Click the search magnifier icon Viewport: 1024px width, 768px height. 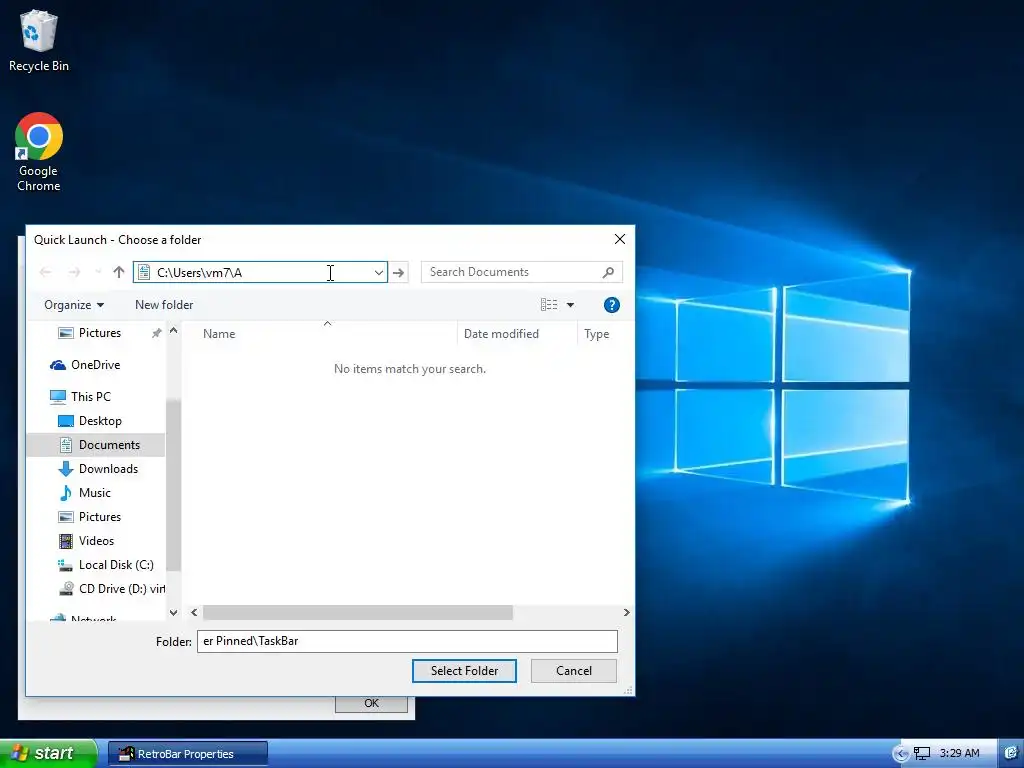(x=608, y=272)
